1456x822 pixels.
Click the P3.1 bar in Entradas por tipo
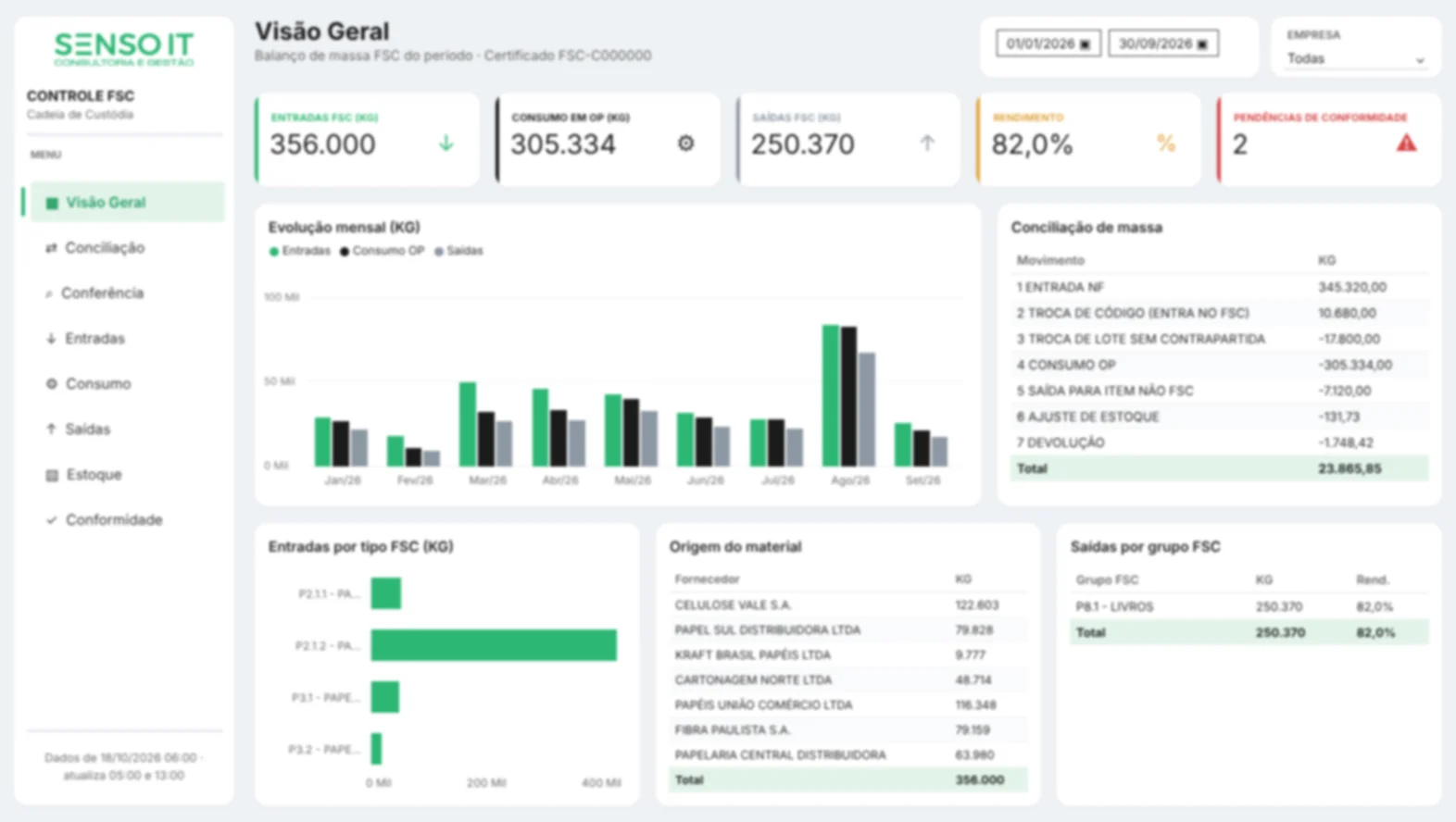coord(385,697)
